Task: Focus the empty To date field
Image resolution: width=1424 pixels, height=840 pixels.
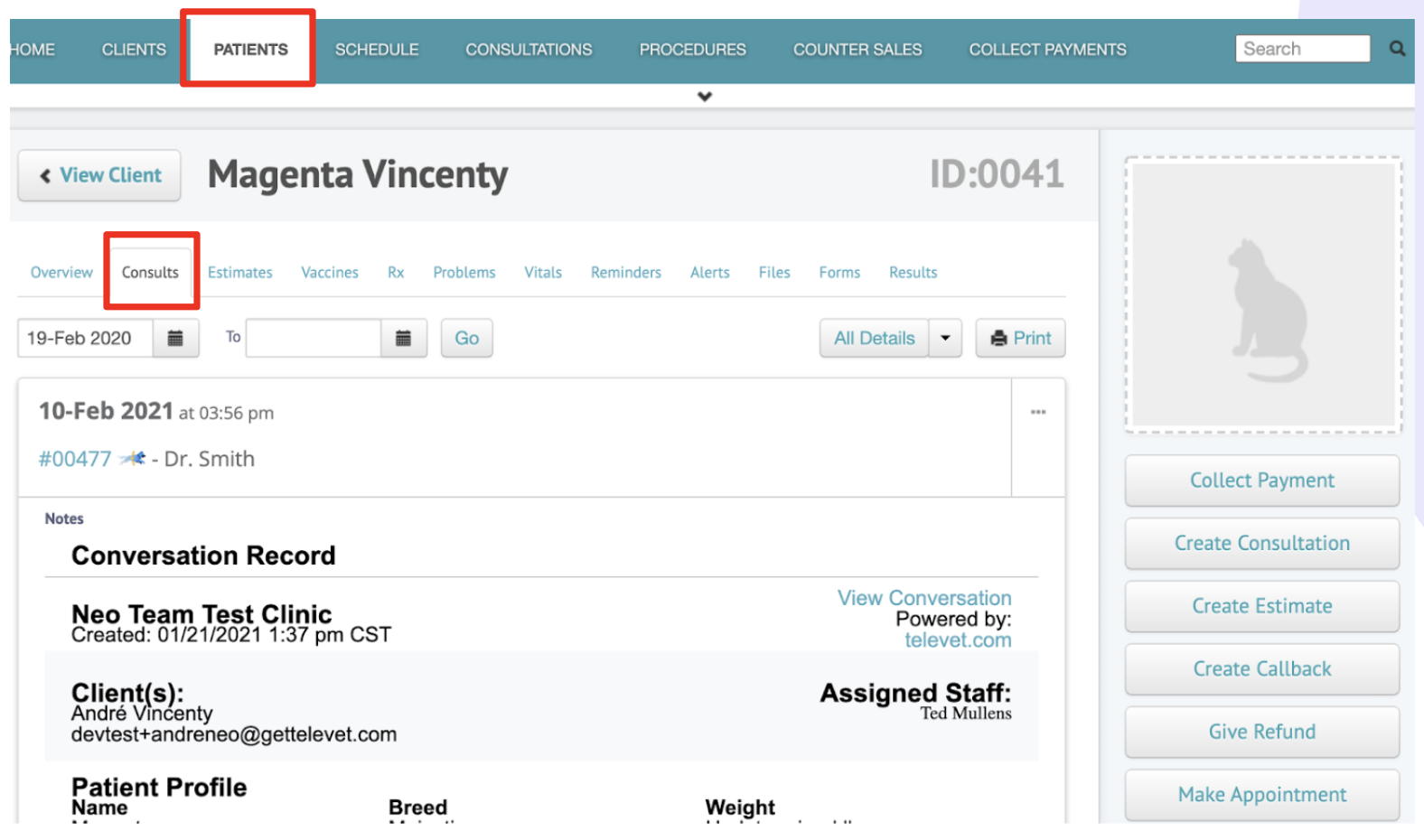Action: point(313,338)
